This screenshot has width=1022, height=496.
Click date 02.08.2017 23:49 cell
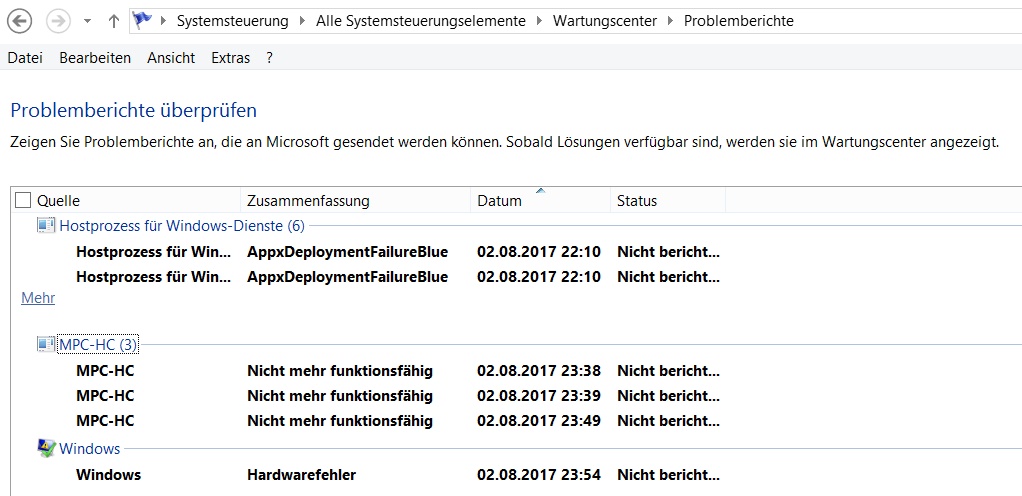(538, 421)
